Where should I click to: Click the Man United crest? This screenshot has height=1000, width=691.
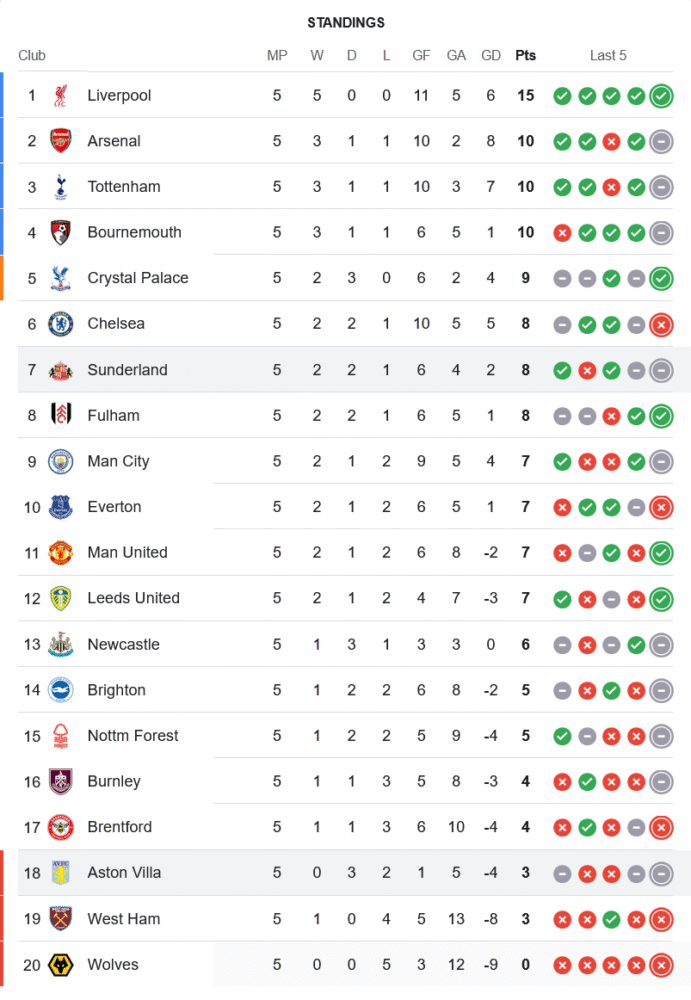coord(61,553)
